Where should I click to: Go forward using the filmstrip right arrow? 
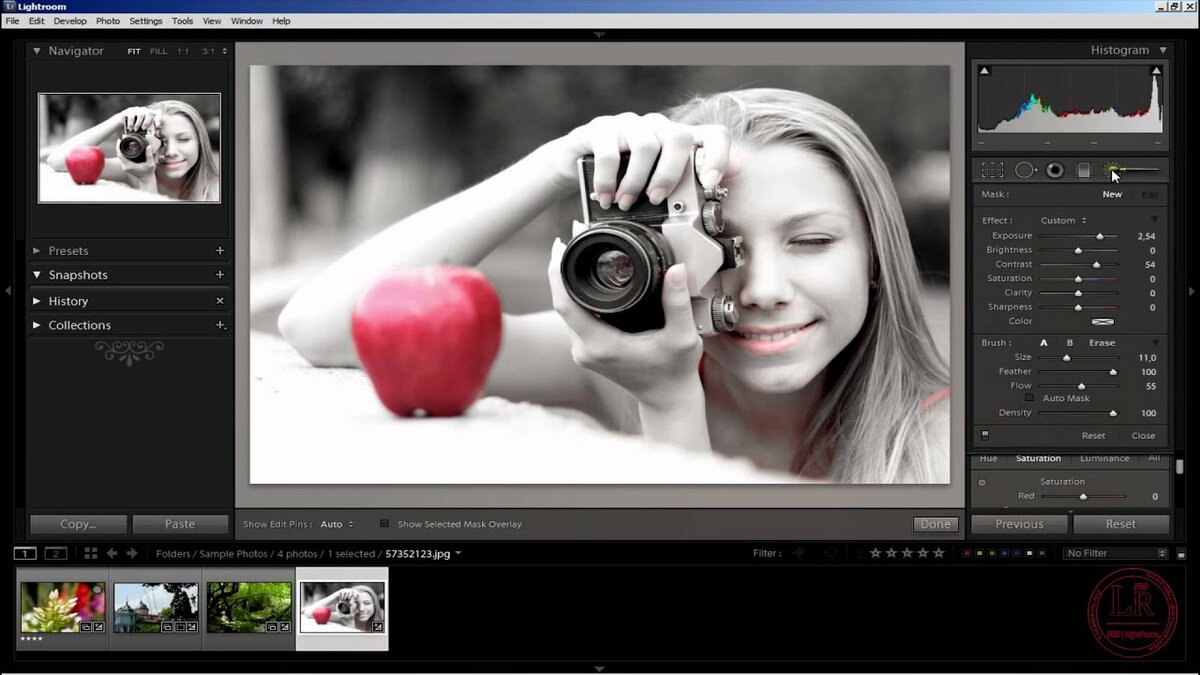click(134, 553)
